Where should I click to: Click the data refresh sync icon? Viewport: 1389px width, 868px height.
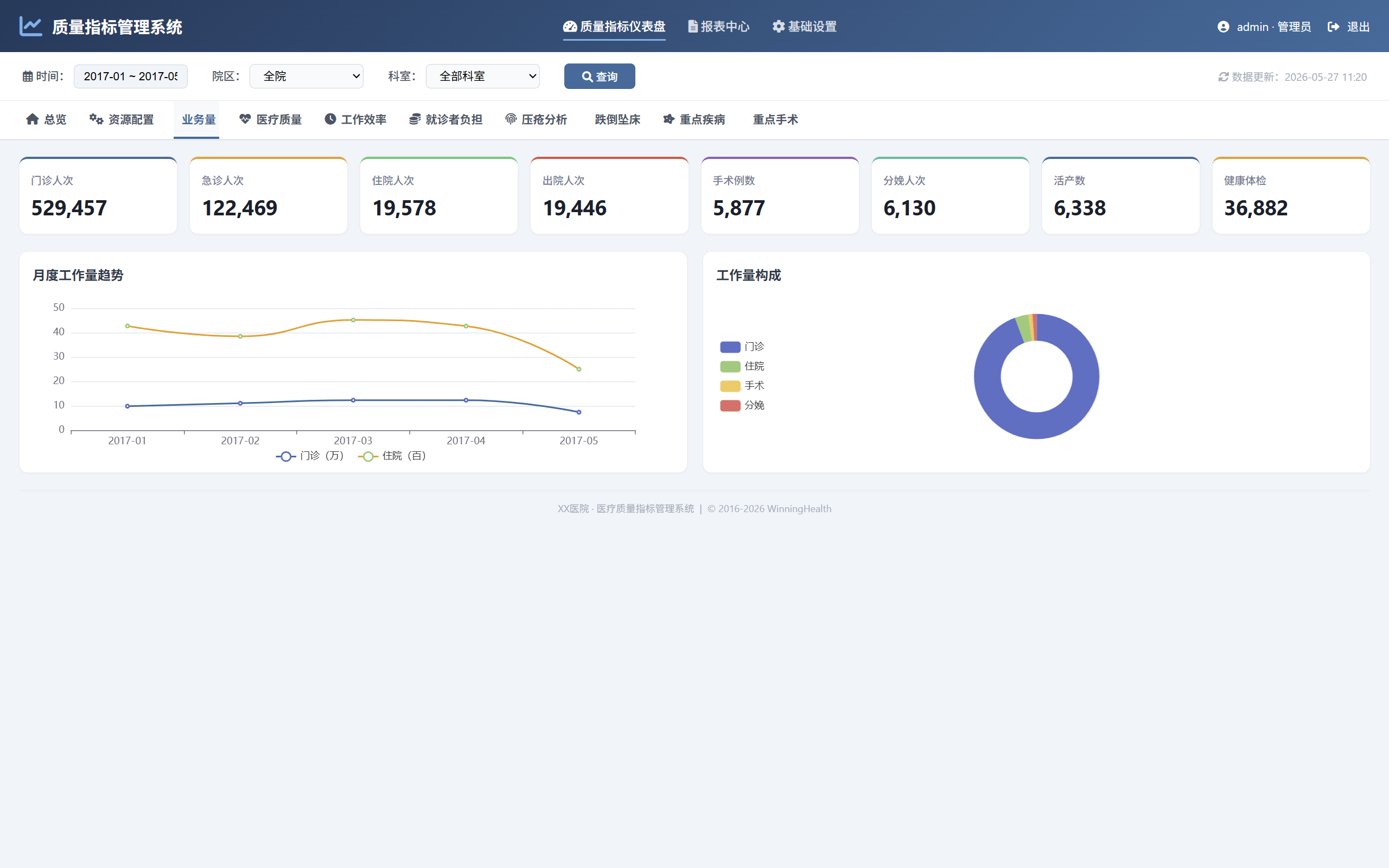click(x=1223, y=77)
